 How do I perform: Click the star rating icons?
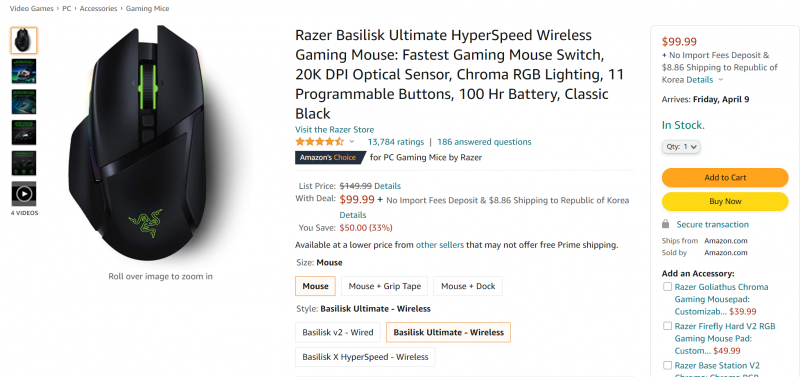(x=319, y=142)
